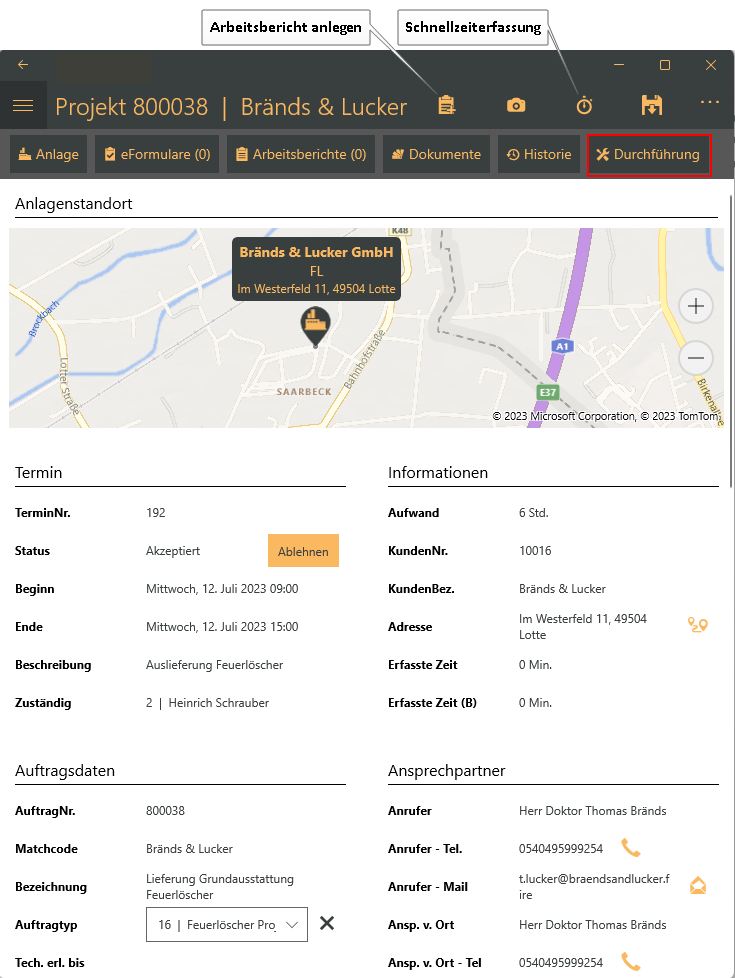Expand the Auftragtyp dropdown
Viewport: 735px width, 978px height.
click(227, 924)
